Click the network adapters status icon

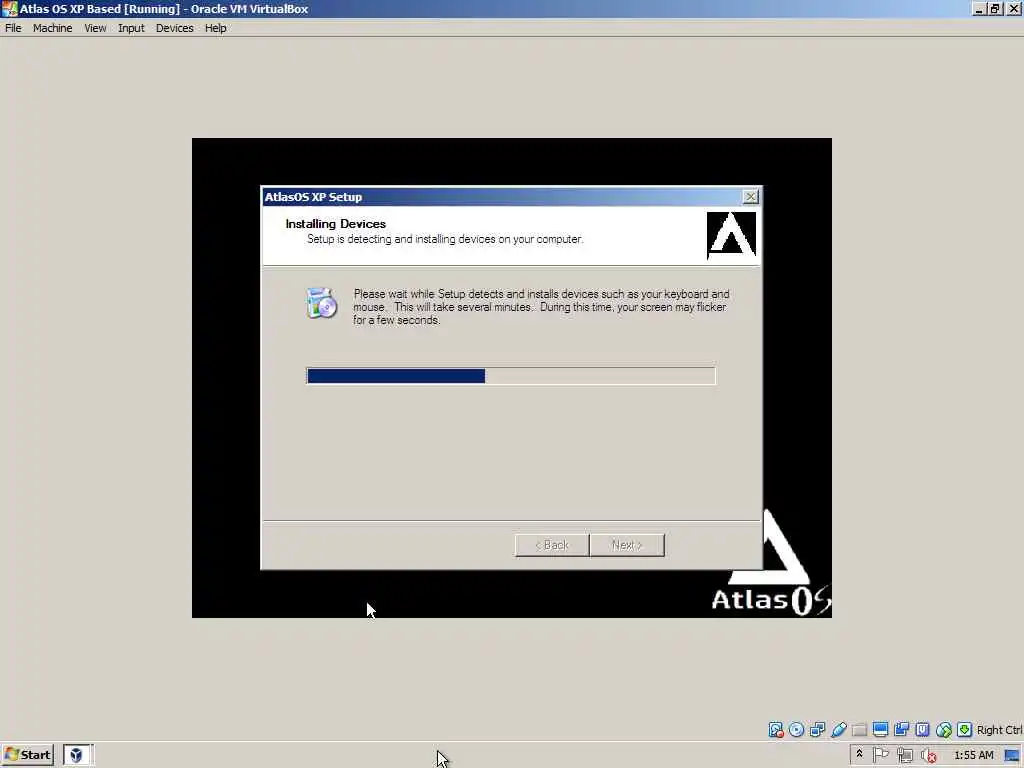817,729
